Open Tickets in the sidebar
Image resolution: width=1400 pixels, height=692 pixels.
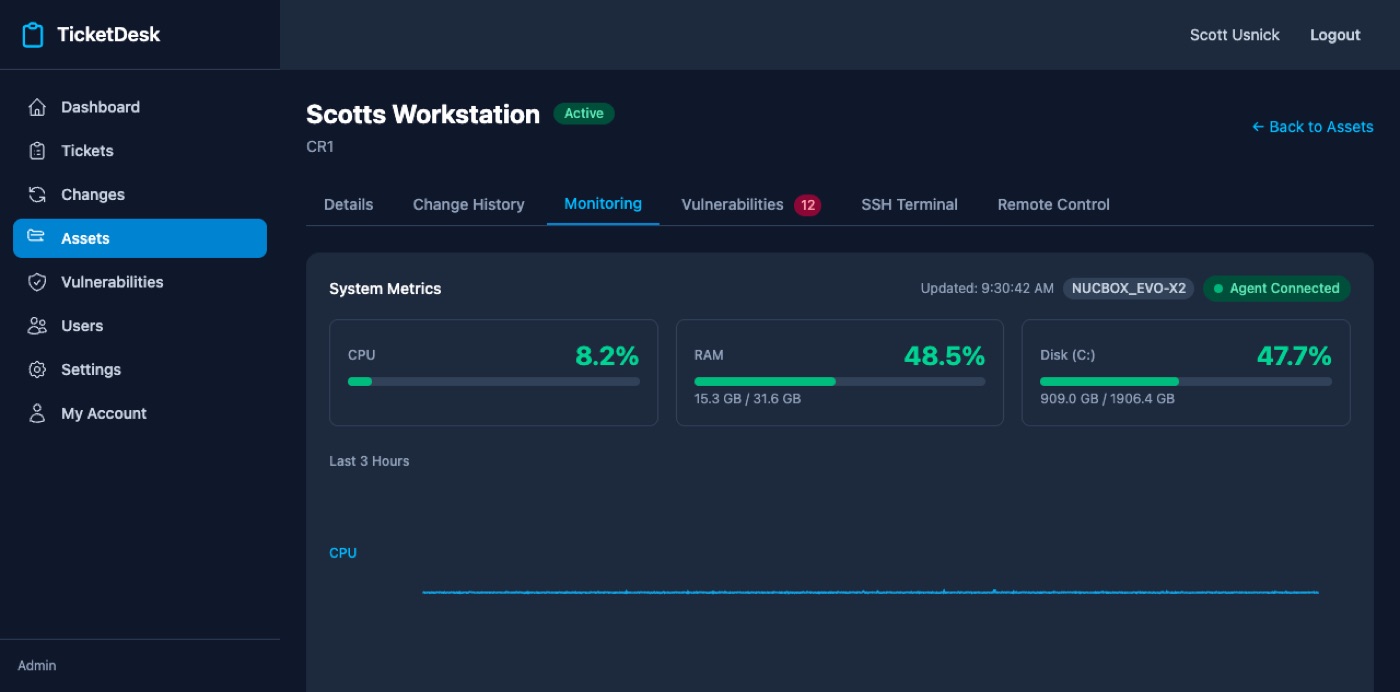(x=140, y=151)
